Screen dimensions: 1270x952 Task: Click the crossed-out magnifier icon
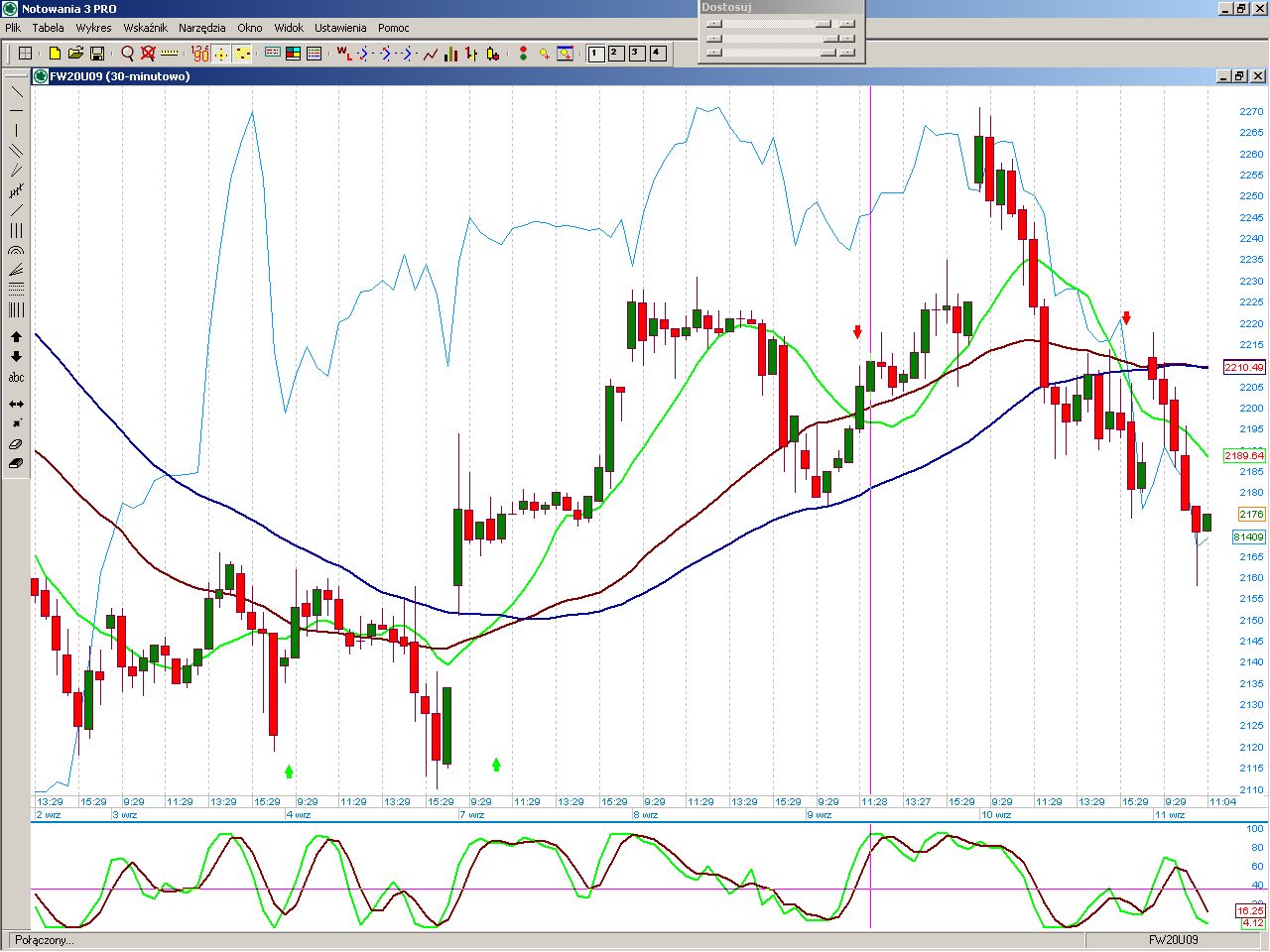tap(148, 53)
